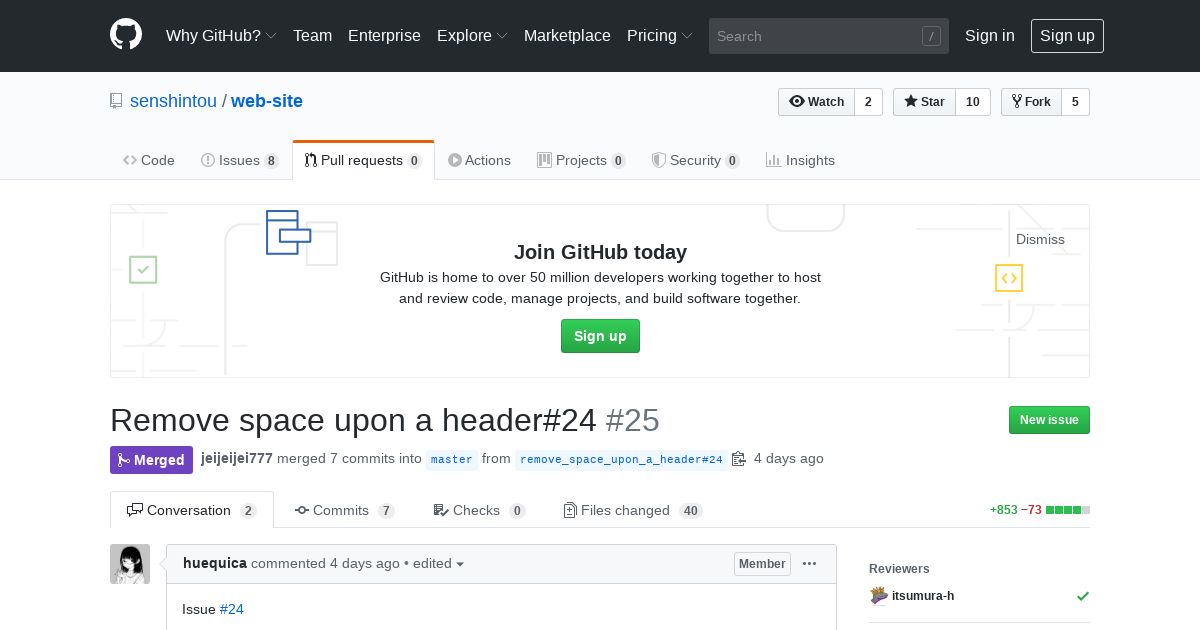
Task: Open the Files changed tab
Action: point(632,510)
